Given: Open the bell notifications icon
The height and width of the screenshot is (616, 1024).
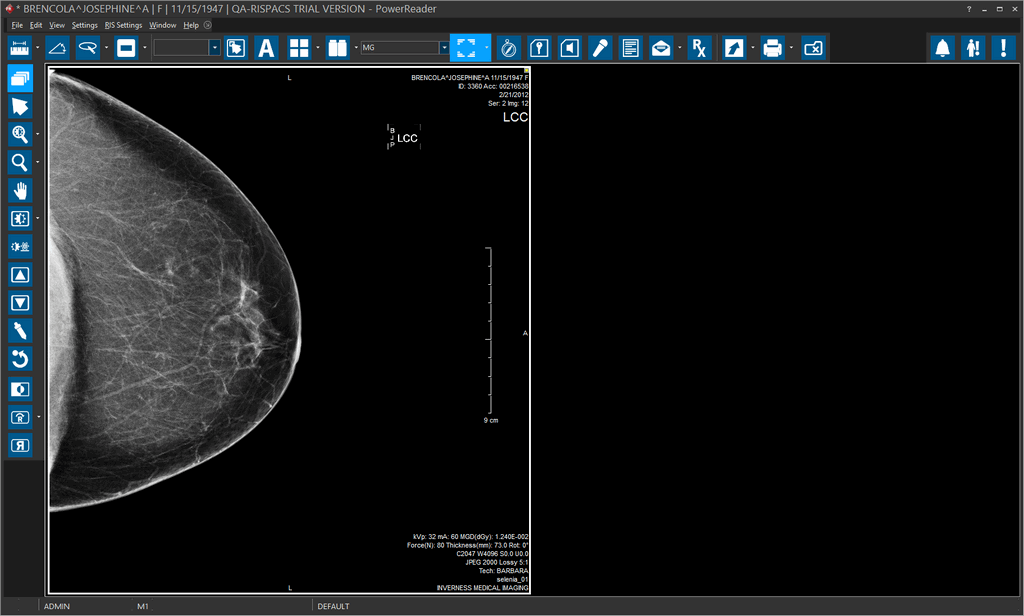Looking at the screenshot, I should 941,47.
